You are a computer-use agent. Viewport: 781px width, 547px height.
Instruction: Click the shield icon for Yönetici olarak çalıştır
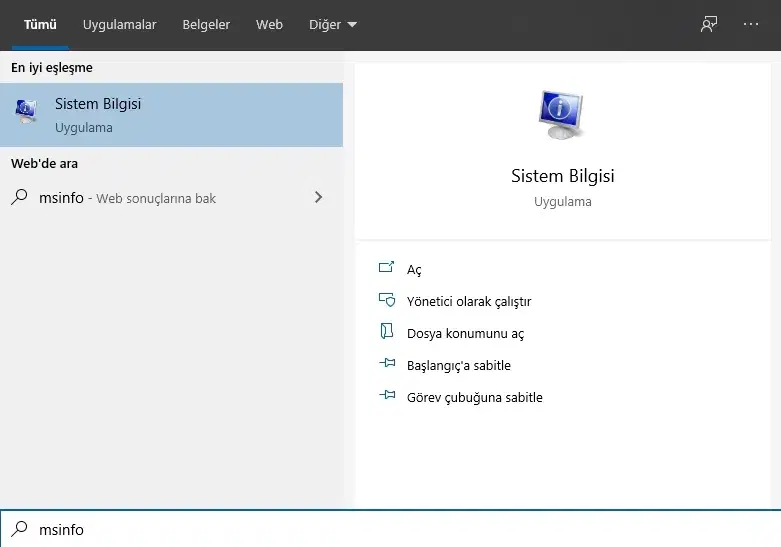(387, 300)
